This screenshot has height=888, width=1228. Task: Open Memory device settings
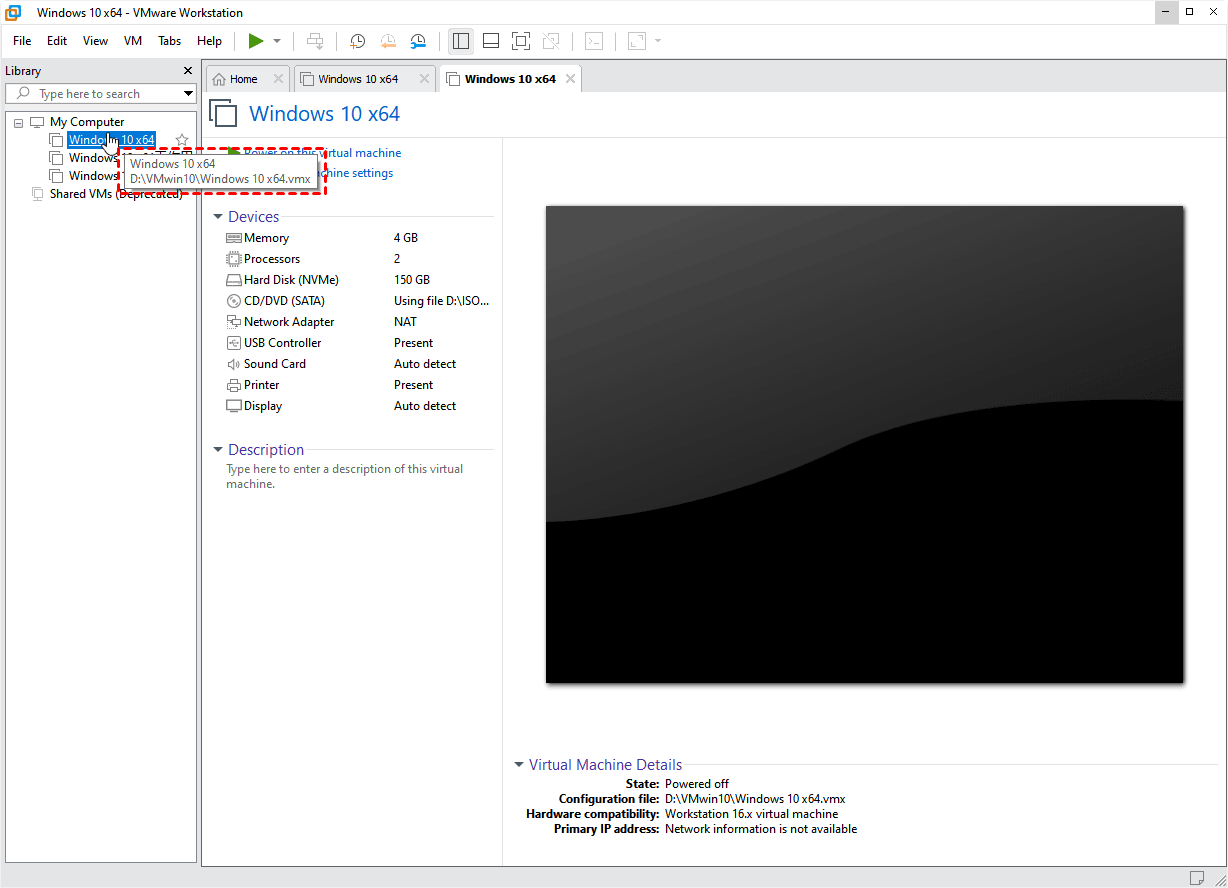[x=263, y=237]
